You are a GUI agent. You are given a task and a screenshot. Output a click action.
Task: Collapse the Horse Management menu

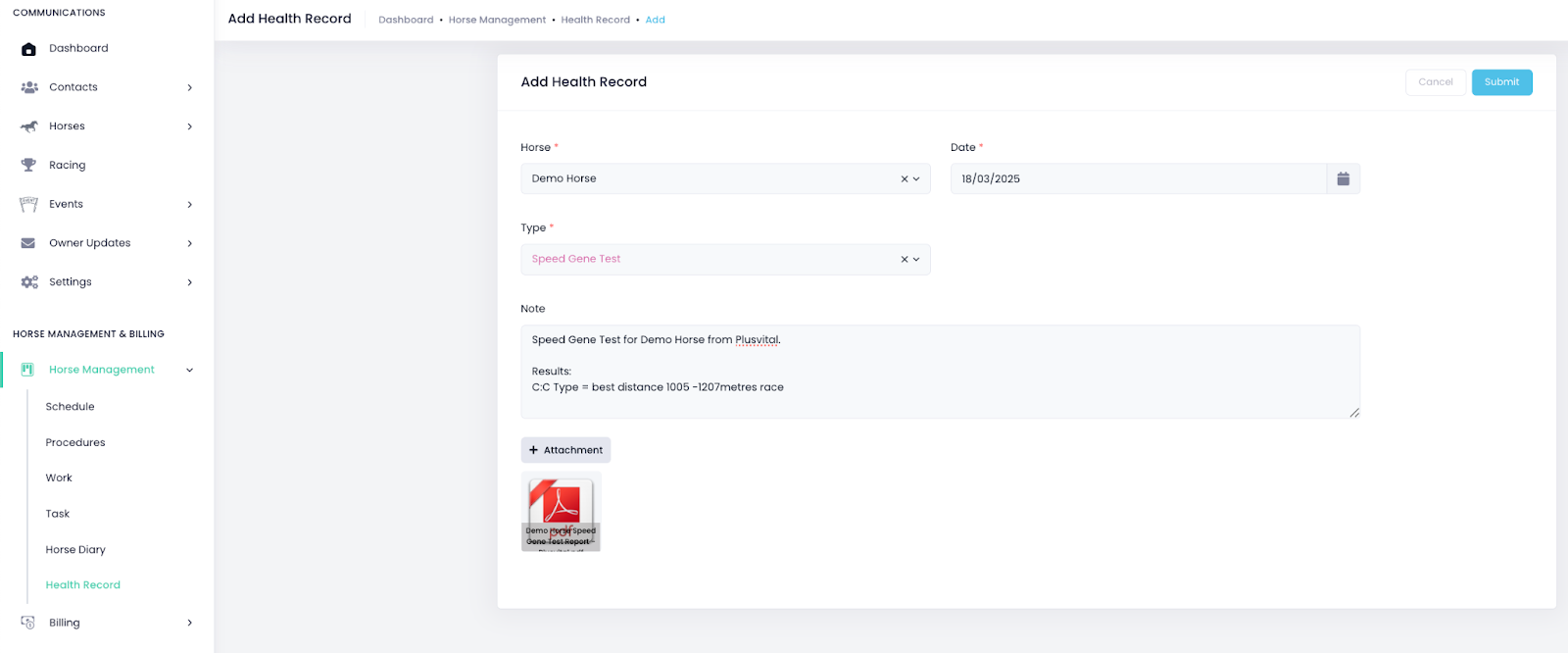point(189,370)
